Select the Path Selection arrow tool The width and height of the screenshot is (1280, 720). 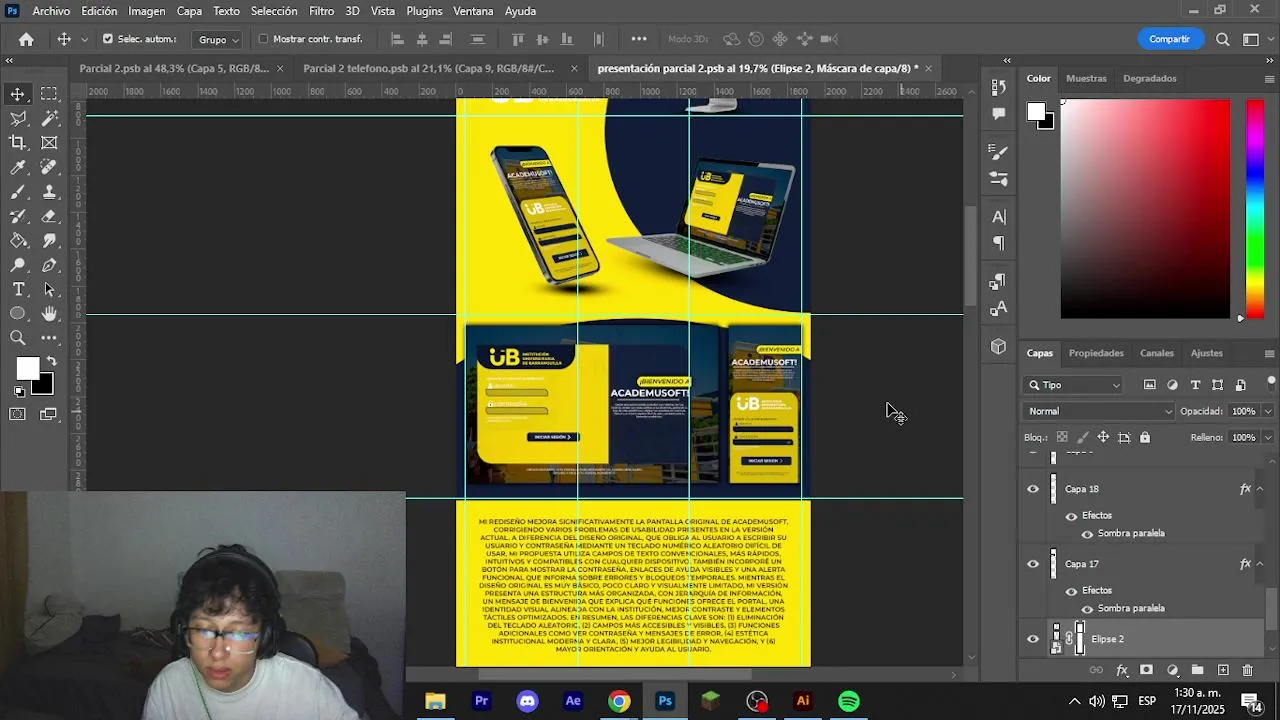click(x=49, y=289)
